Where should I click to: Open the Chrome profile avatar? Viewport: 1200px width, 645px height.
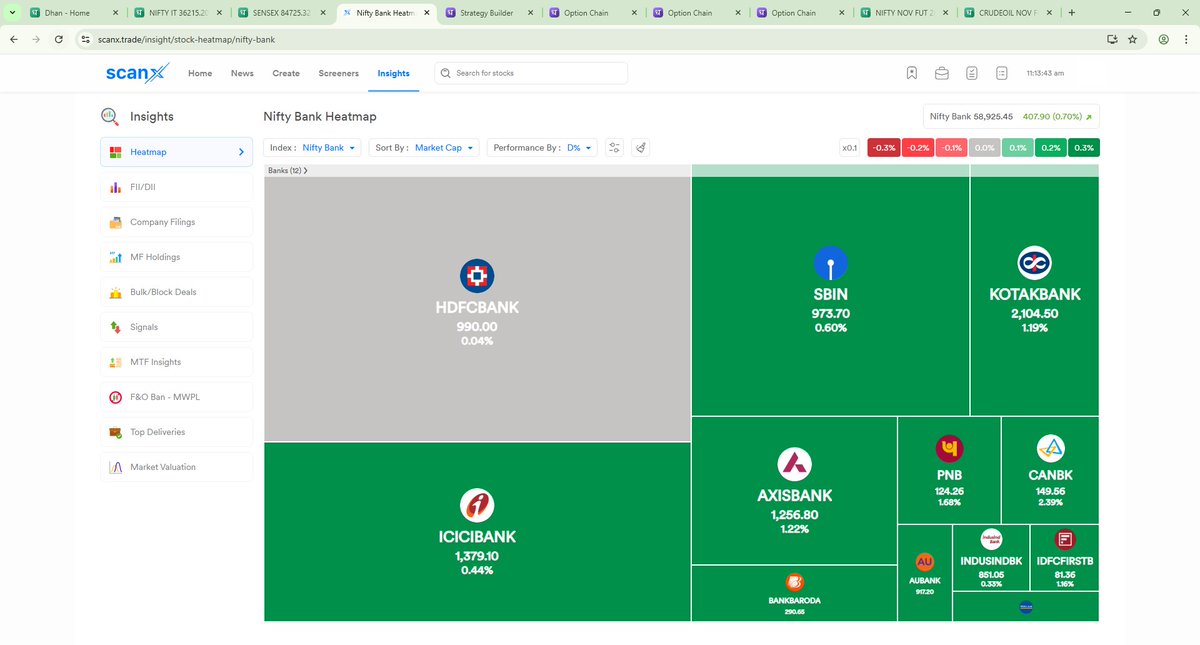tap(1164, 39)
